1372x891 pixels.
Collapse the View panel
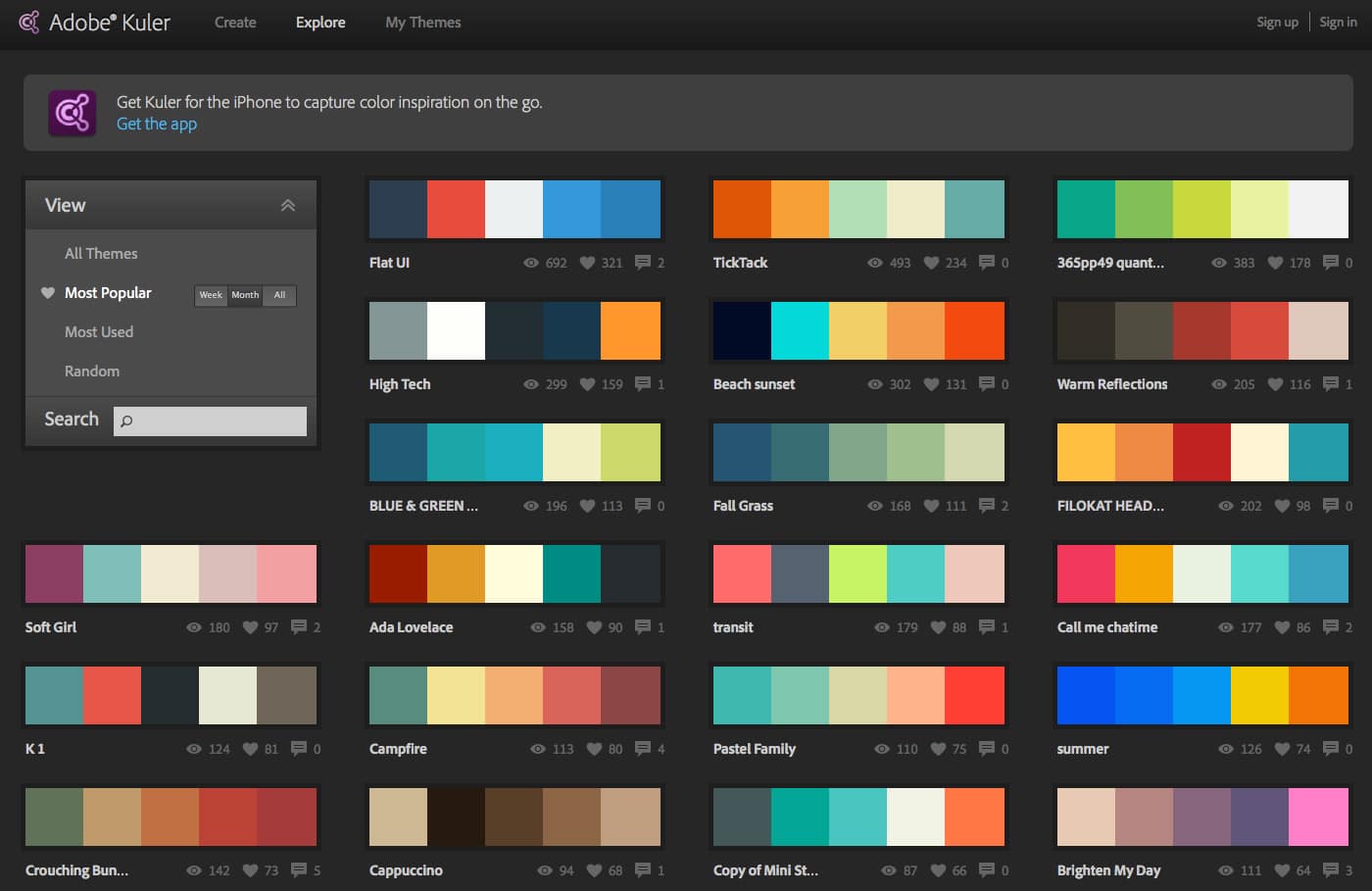click(x=288, y=205)
